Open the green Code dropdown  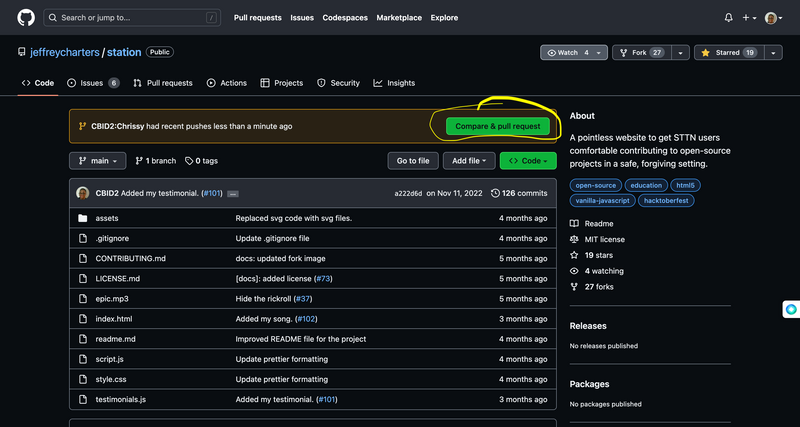[x=528, y=161]
